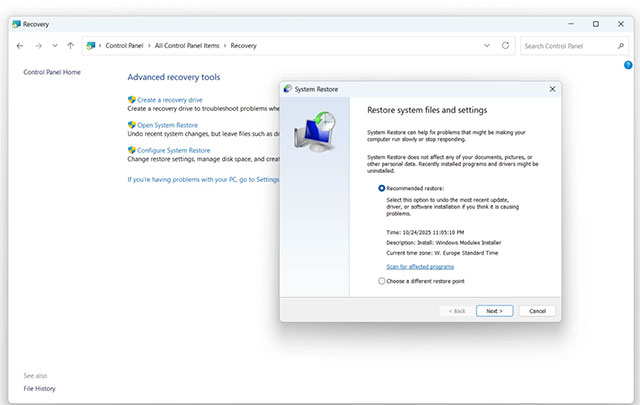Click Next in System Restore
Screen dimensions: 640x405
point(494,311)
